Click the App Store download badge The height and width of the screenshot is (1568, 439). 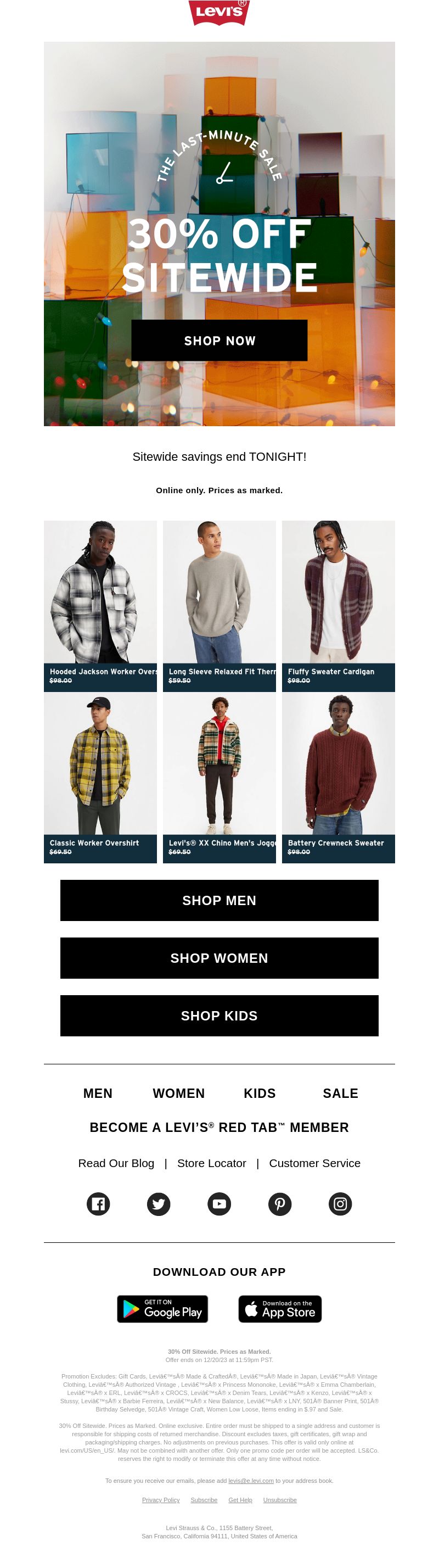coord(280,1309)
